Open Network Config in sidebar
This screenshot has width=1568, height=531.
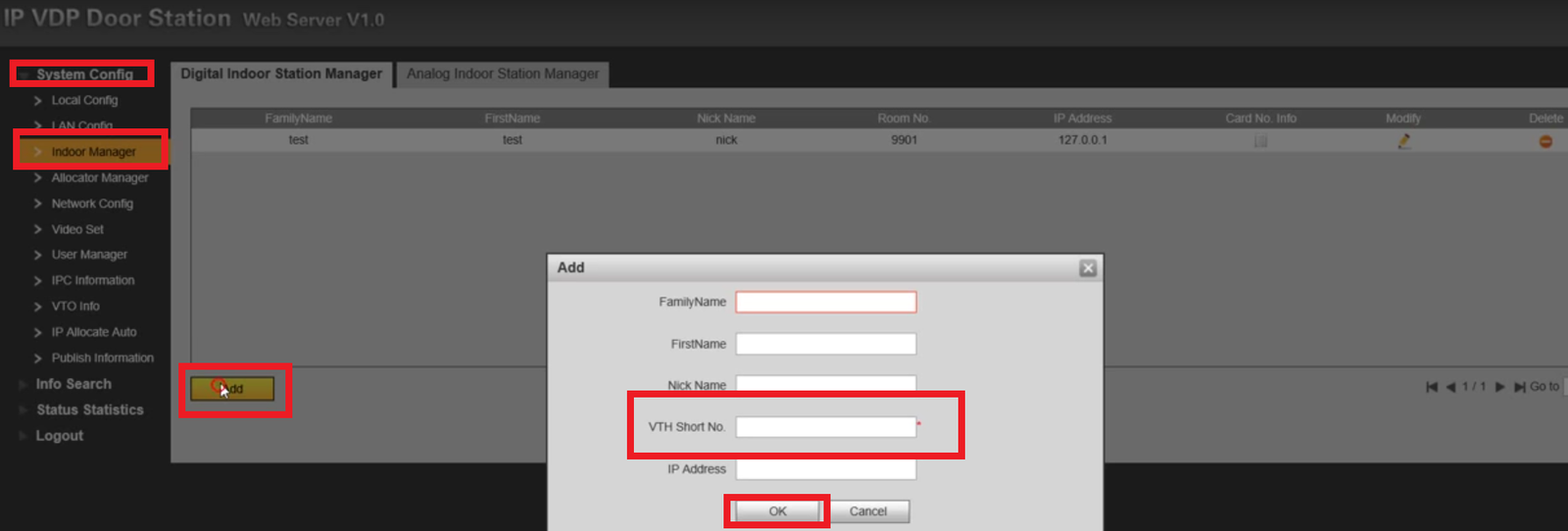point(92,204)
